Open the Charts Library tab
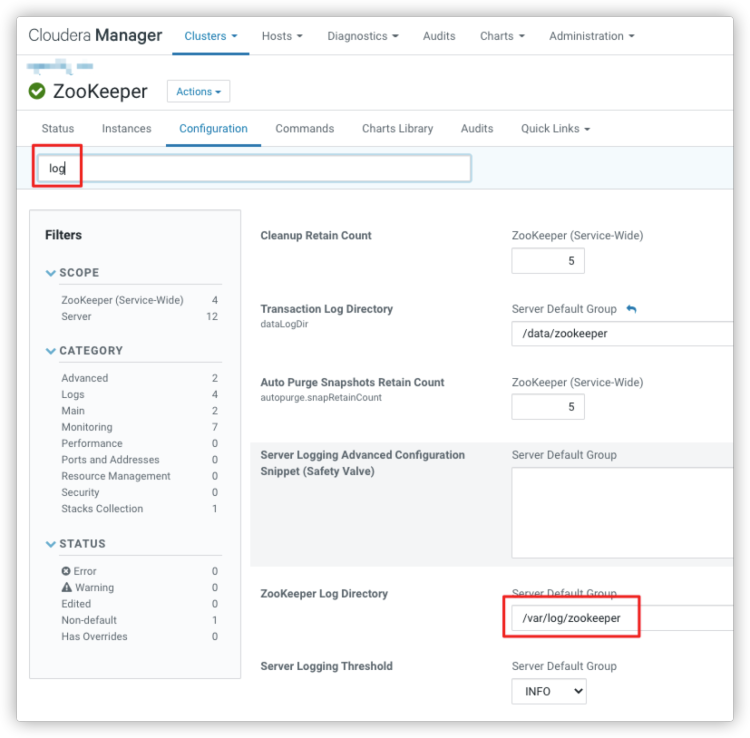 coord(397,129)
